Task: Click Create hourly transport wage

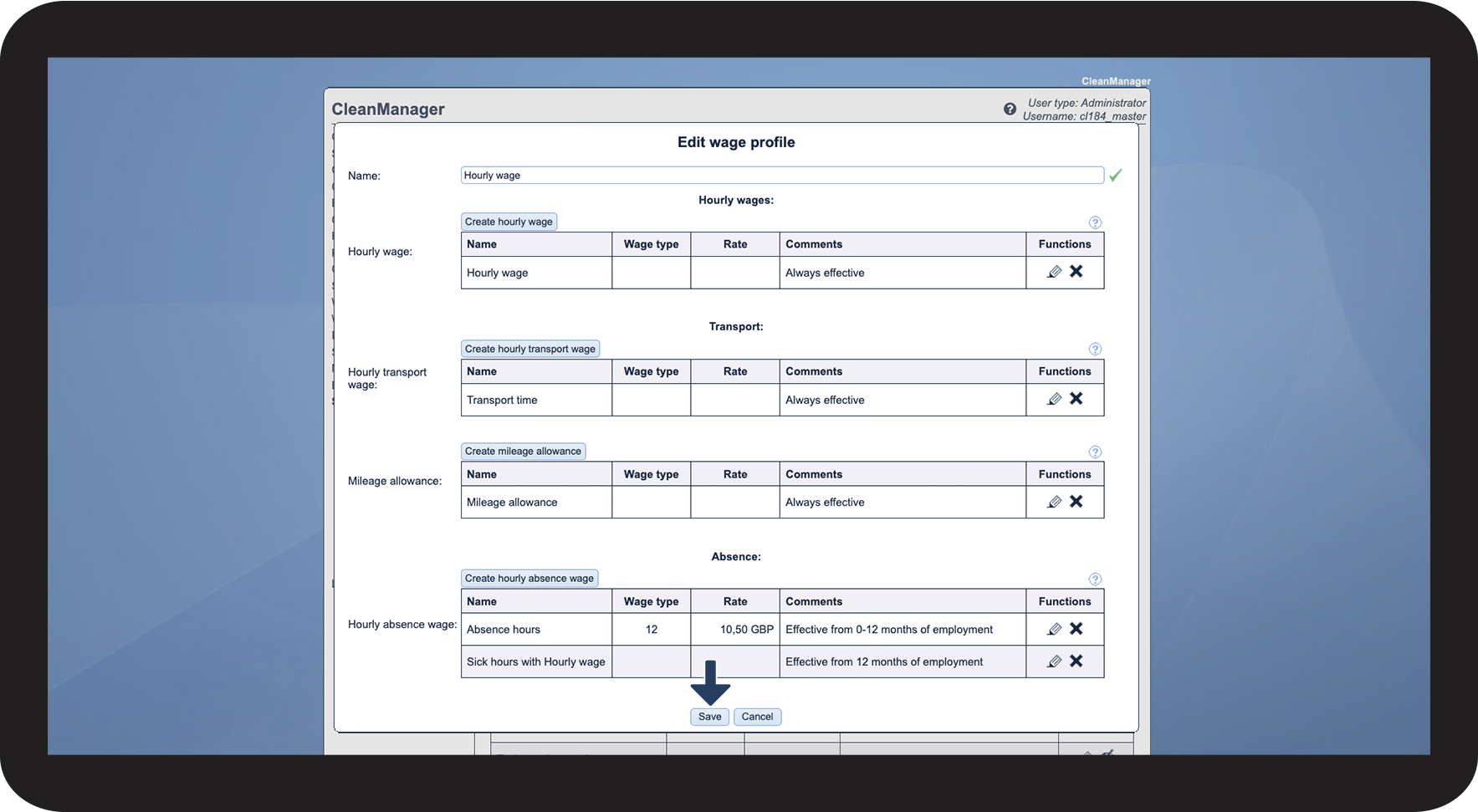Action: [530, 349]
